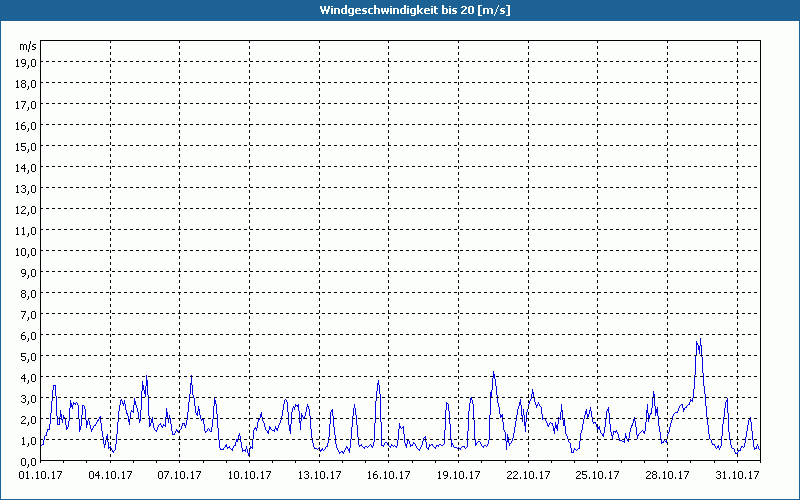
Task: Click the '11,0' axis label
Action: (26, 231)
